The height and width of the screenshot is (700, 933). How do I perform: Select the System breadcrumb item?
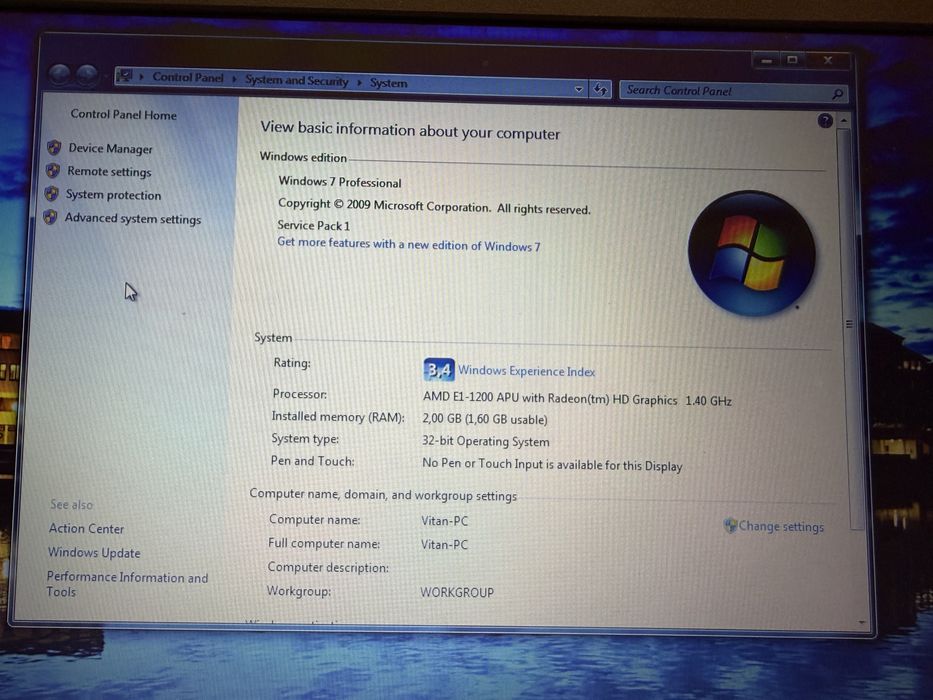tap(389, 83)
